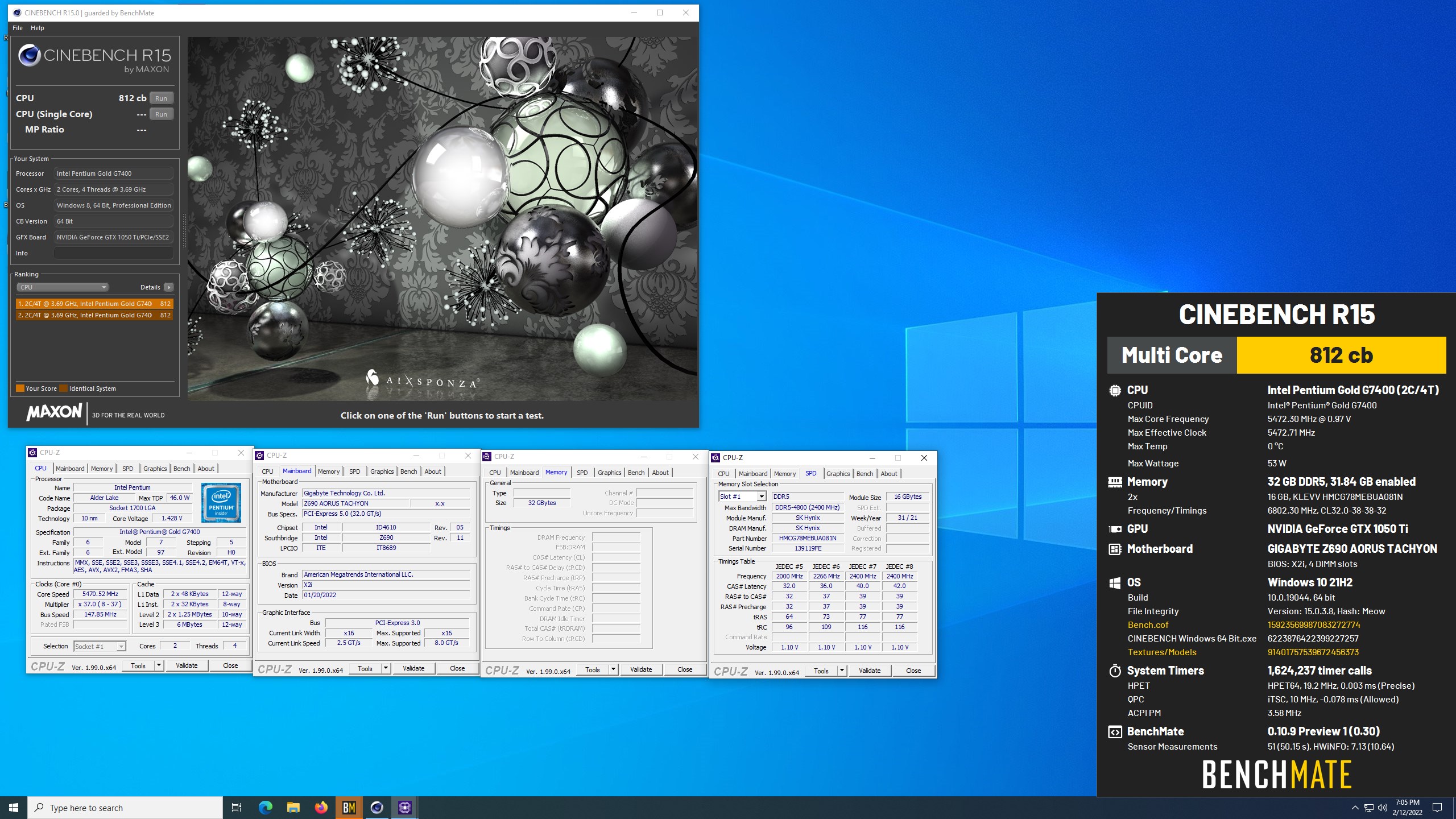Run the CPU Single Core test
This screenshot has width=1456, height=819.
162,114
